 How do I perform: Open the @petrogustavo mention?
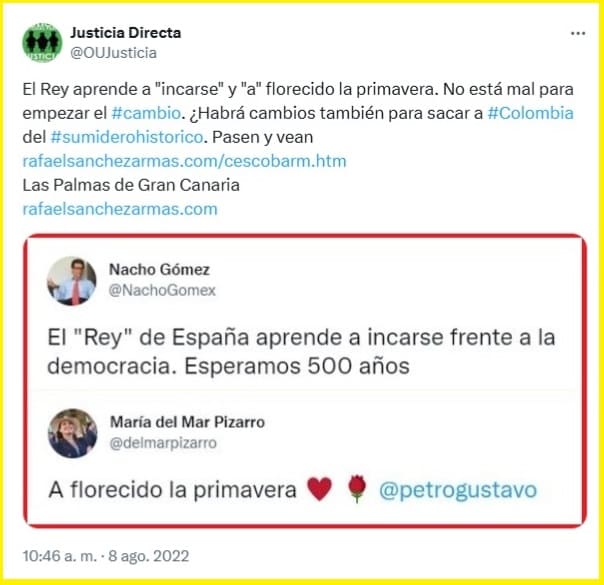tap(458, 490)
